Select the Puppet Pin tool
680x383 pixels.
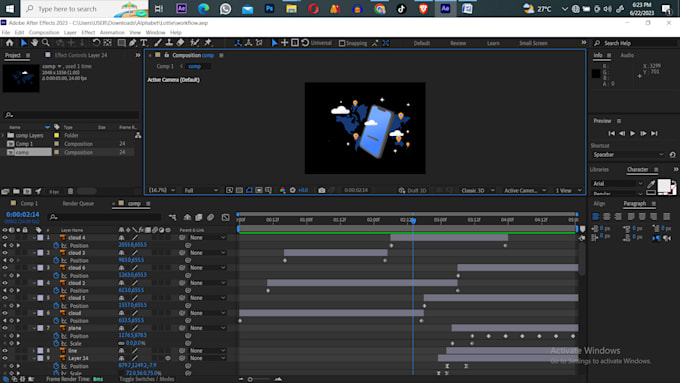(x=208, y=43)
